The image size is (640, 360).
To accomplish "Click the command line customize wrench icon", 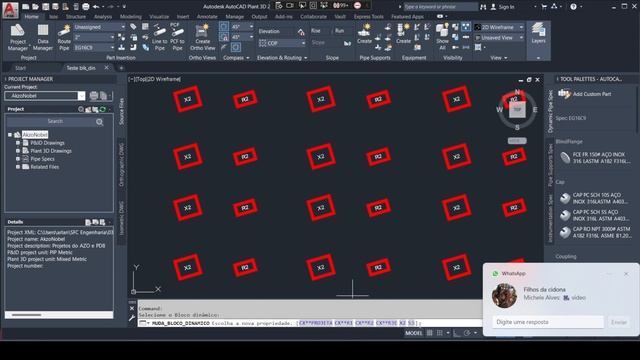I will 132,318.
